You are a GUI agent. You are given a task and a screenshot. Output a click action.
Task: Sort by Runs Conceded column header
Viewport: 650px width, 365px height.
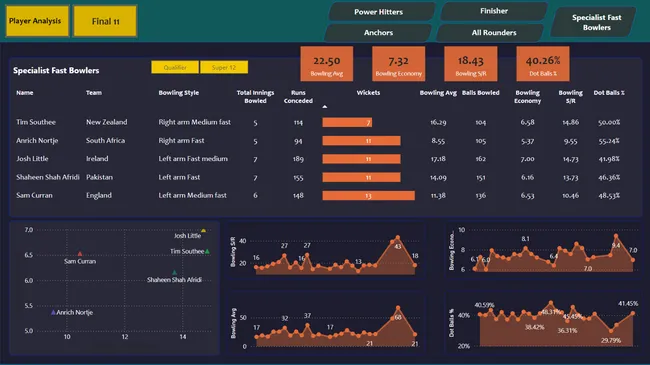pos(298,97)
